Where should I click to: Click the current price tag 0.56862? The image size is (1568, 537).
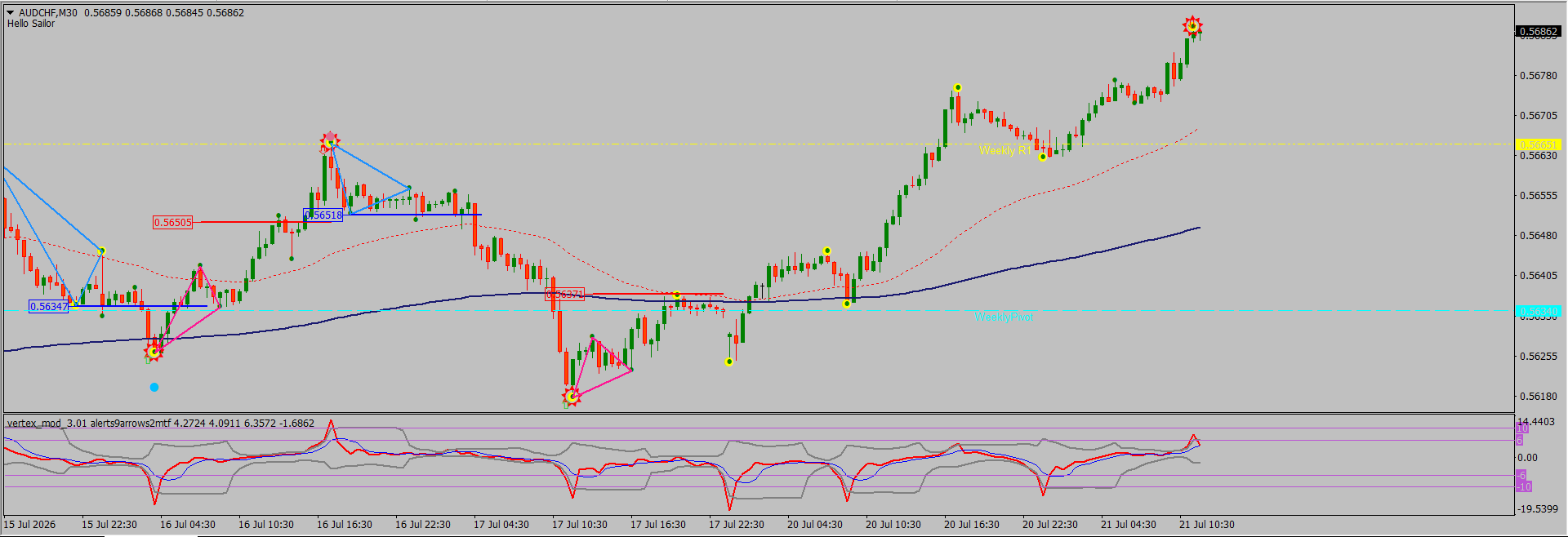tap(1538, 32)
